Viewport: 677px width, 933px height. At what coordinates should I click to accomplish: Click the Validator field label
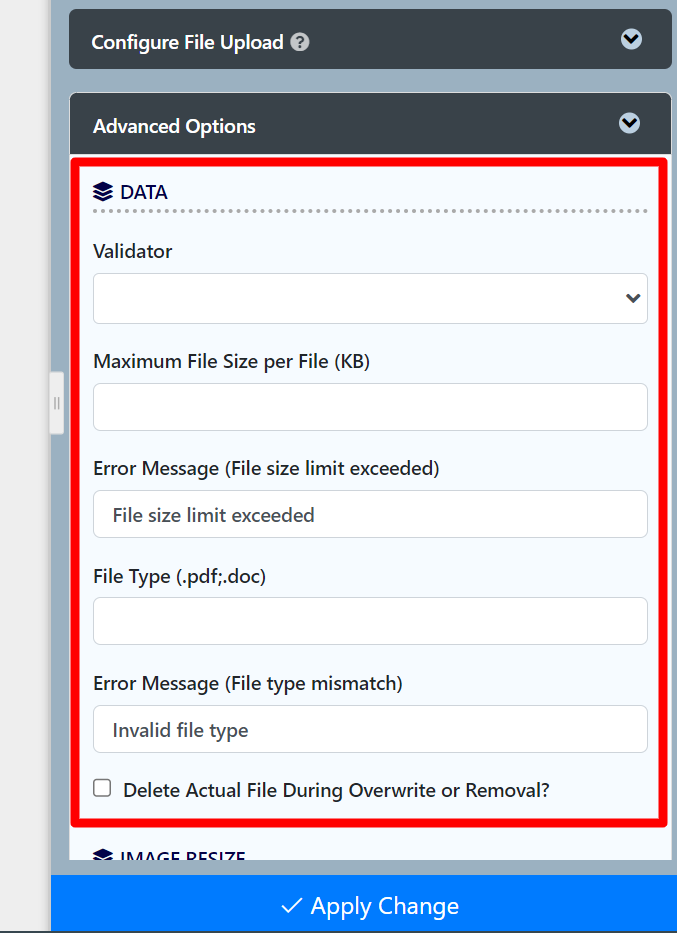pyautogui.click(x=132, y=252)
